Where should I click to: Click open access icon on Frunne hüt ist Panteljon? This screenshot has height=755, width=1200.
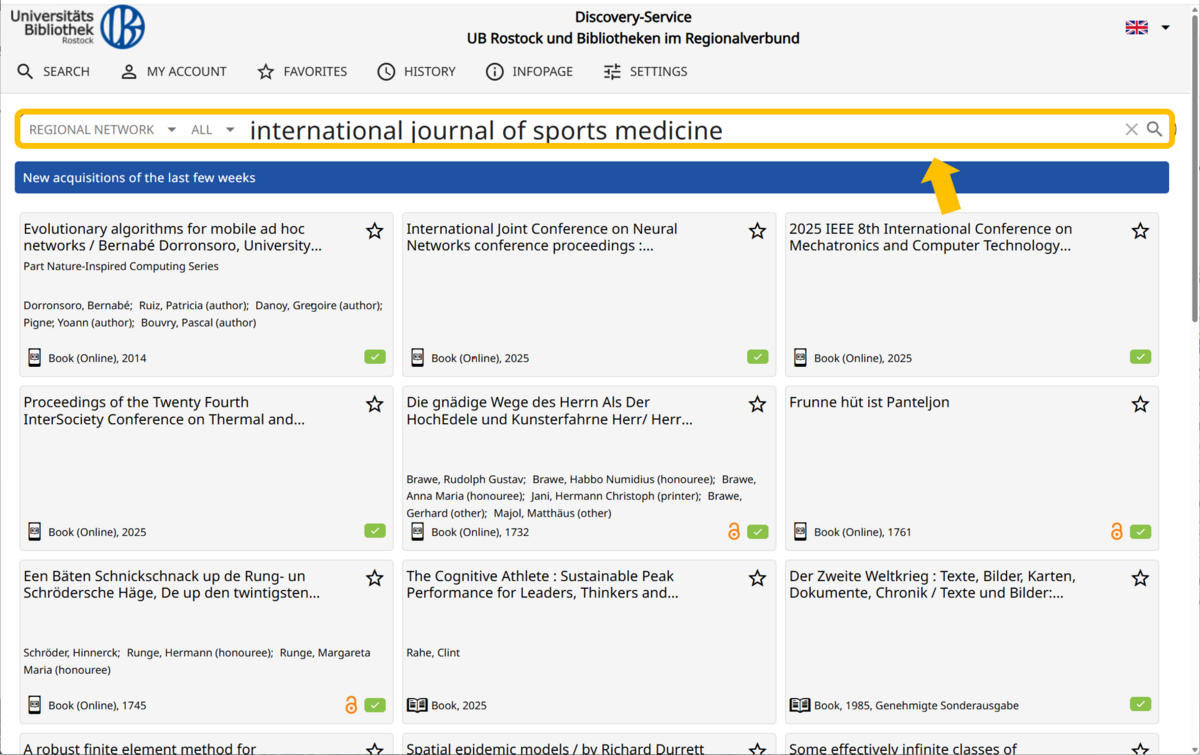[1117, 532]
